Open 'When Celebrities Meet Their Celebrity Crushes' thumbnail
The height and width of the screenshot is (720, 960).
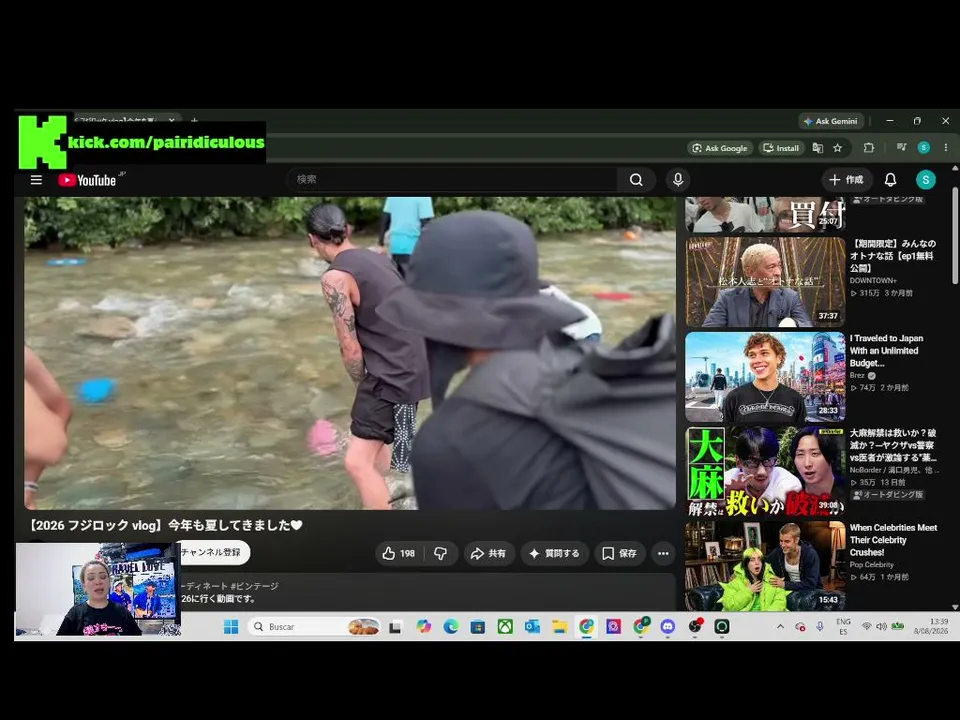tap(765, 566)
